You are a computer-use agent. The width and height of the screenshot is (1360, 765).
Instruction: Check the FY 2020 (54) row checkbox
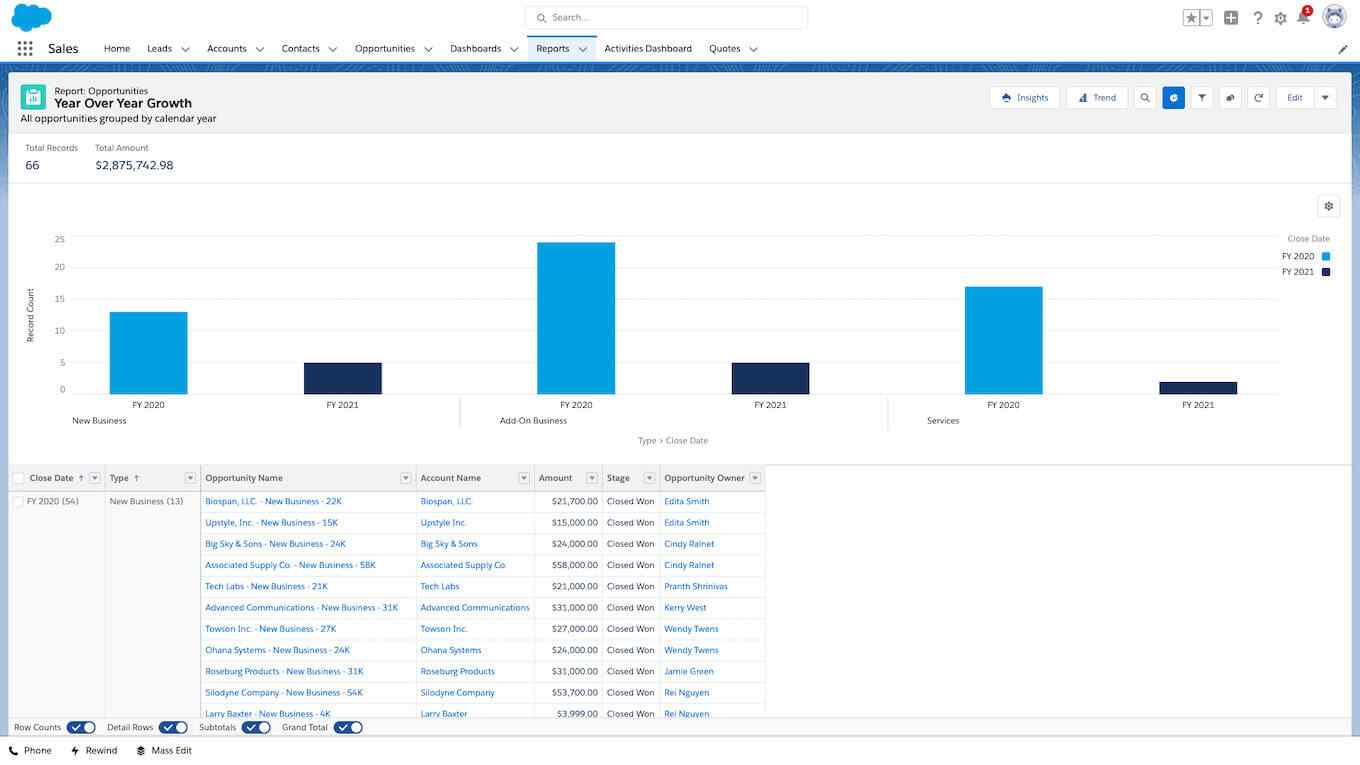tap(18, 501)
